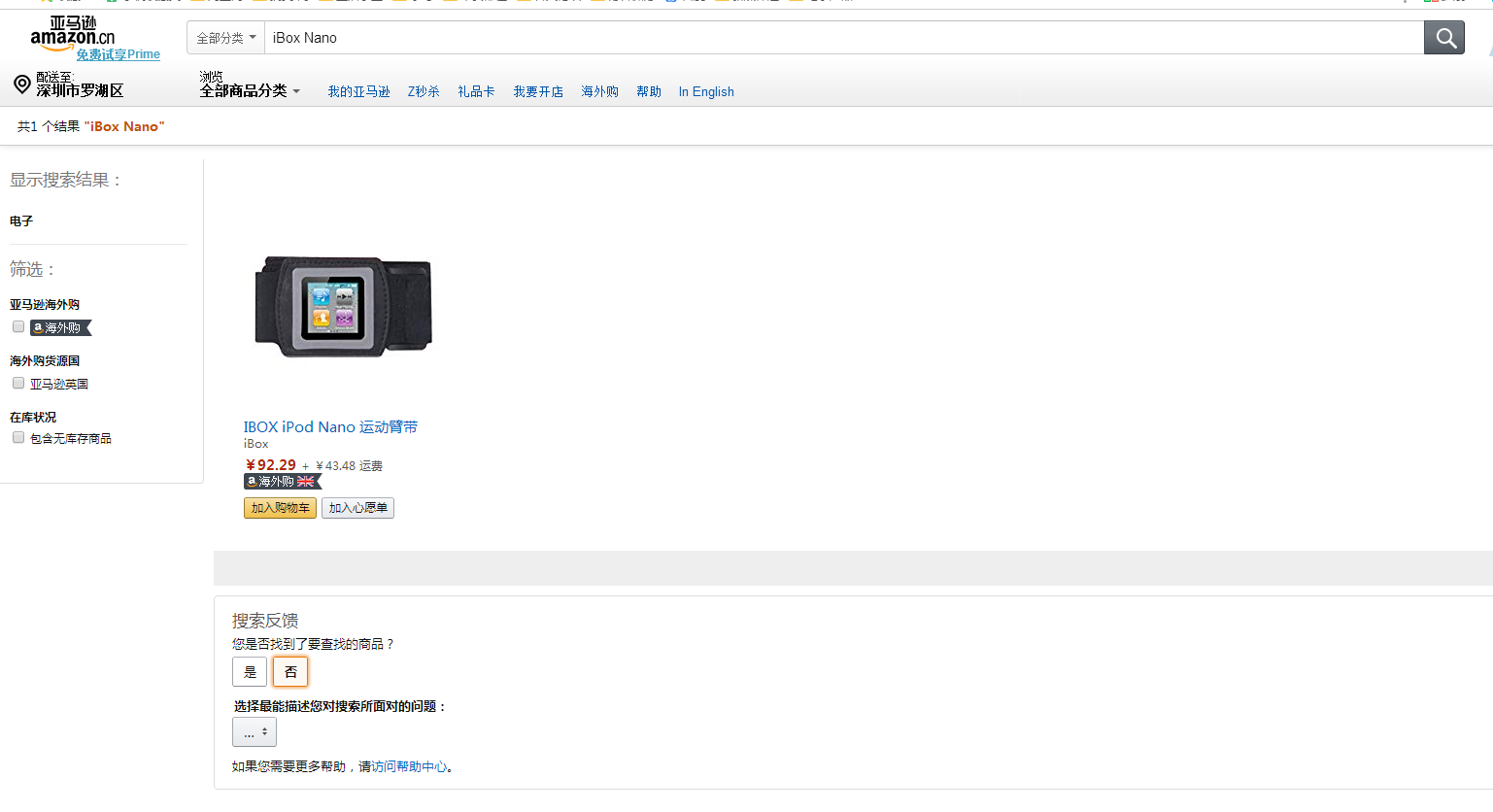Click the magnifying glass search button
Screen dimensions: 1493x812
click(1444, 38)
